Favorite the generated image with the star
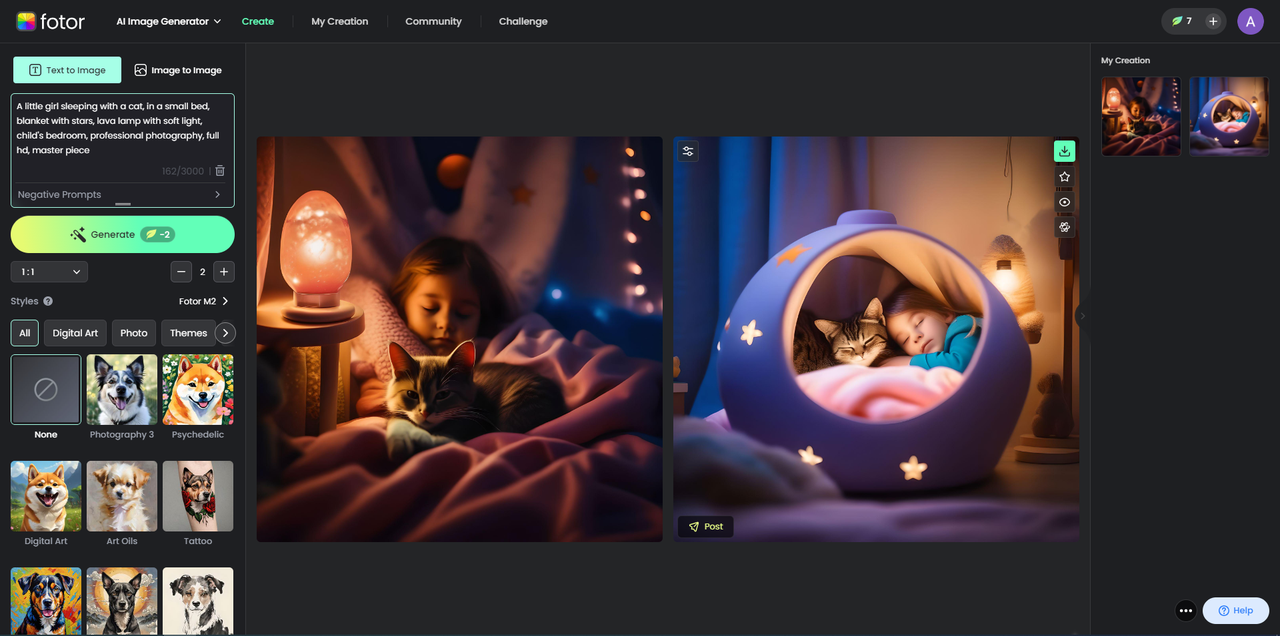 (1064, 176)
